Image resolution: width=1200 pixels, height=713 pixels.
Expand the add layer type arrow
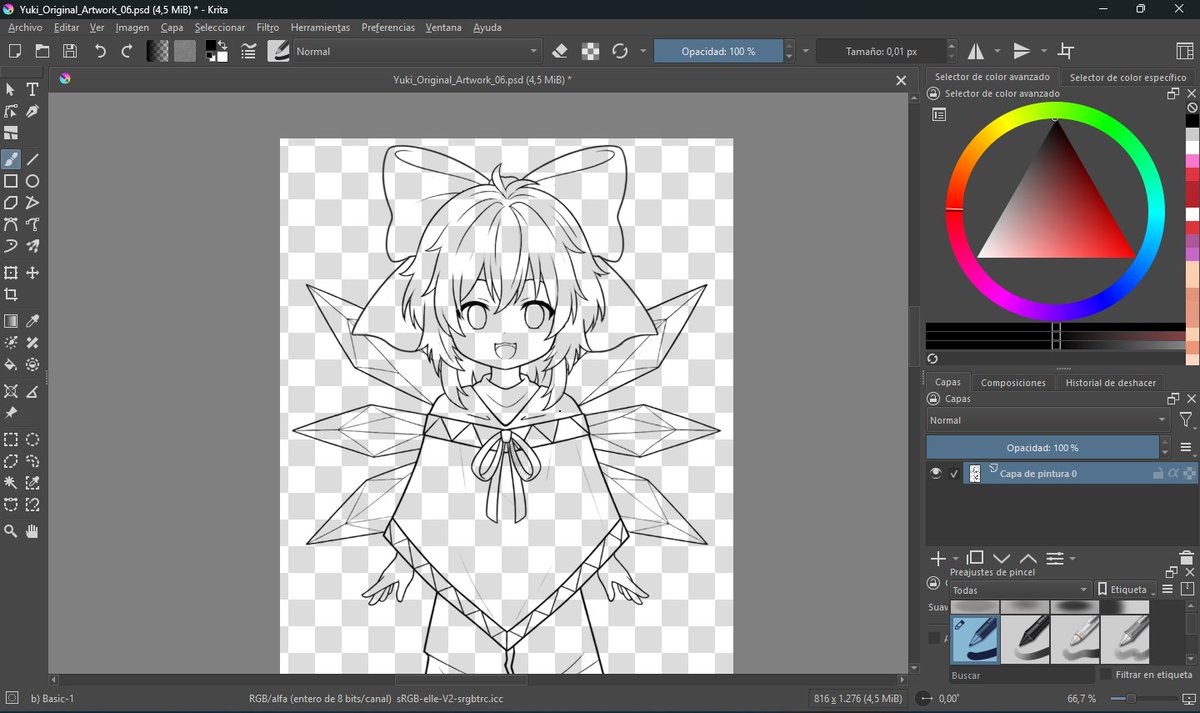point(956,558)
